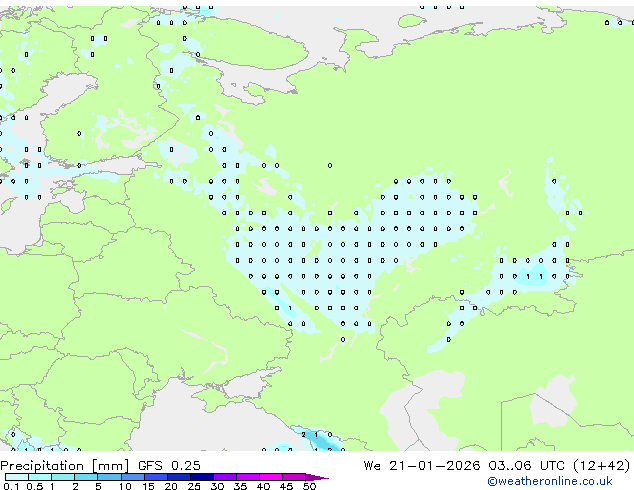Click the '50' legend scale label
Viewport: 634px width, 490px height.
[x=309, y=486]
